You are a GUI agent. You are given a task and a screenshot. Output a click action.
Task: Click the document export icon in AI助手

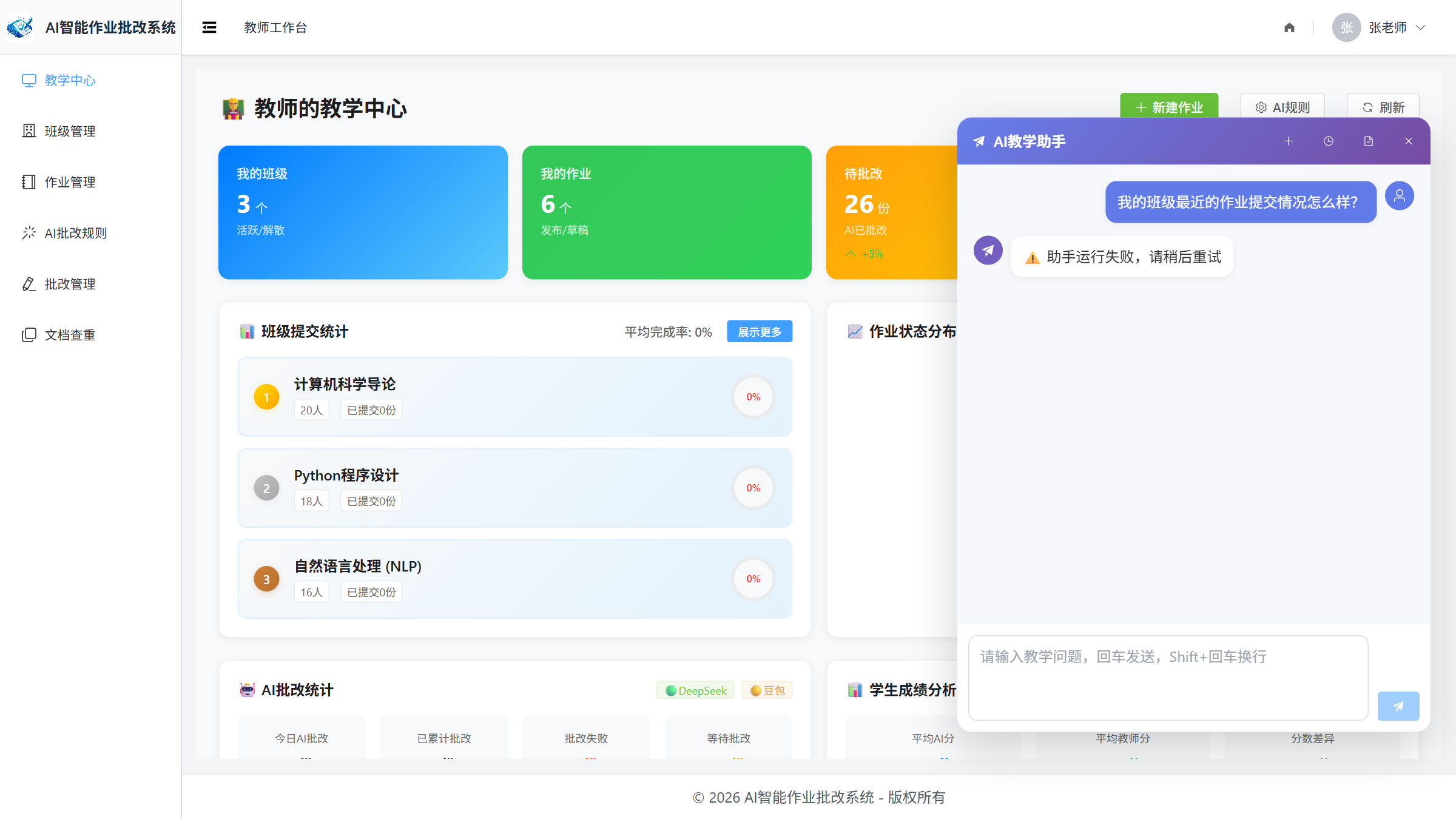click(x=1369, y=141)
